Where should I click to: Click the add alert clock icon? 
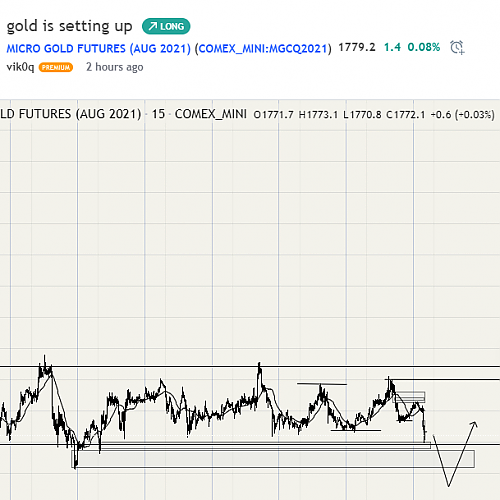point(457,47)
